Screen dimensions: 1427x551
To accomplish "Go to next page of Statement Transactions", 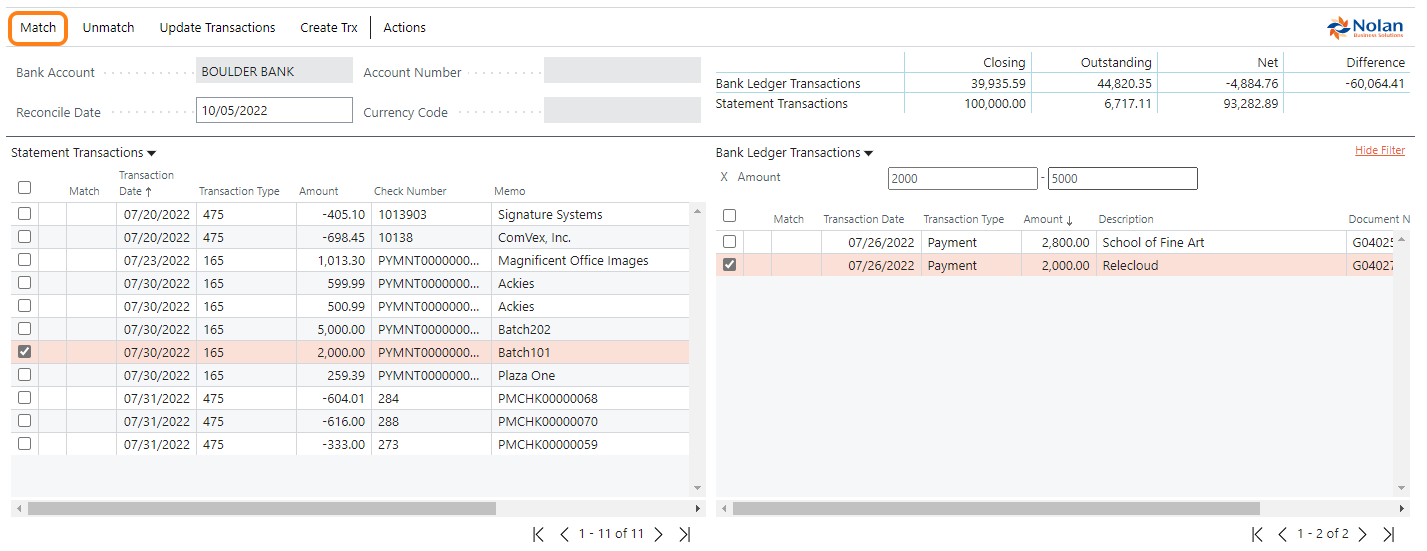I will coord(658,534).
